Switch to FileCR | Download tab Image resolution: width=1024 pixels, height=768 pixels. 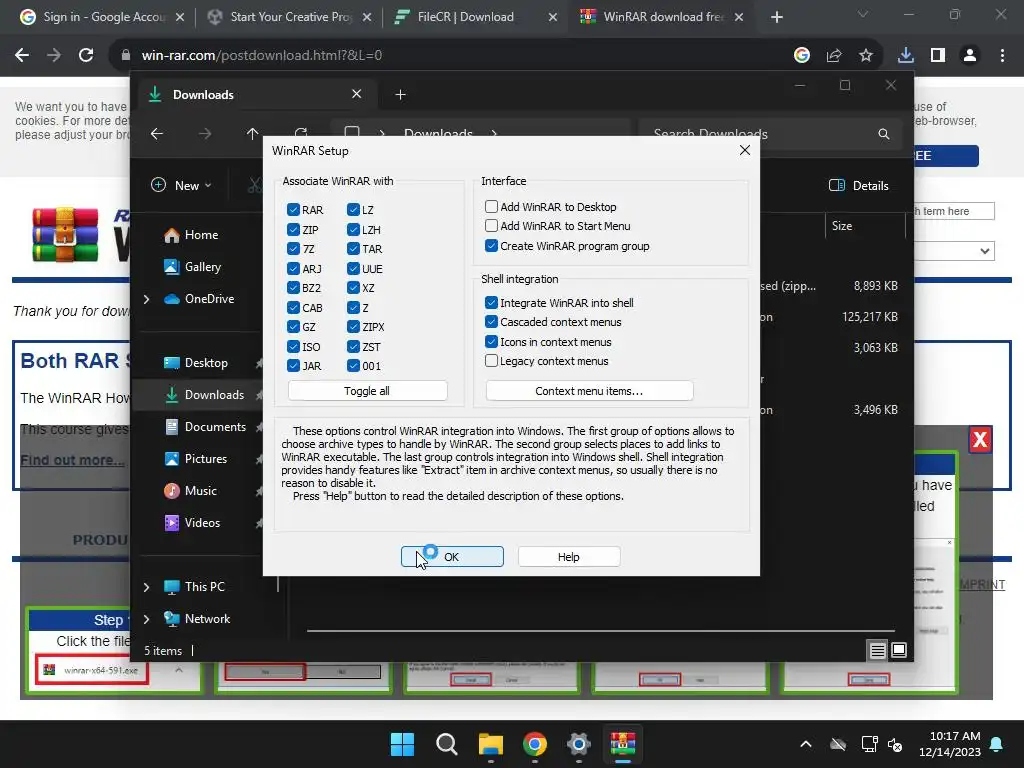pos(475,17)
